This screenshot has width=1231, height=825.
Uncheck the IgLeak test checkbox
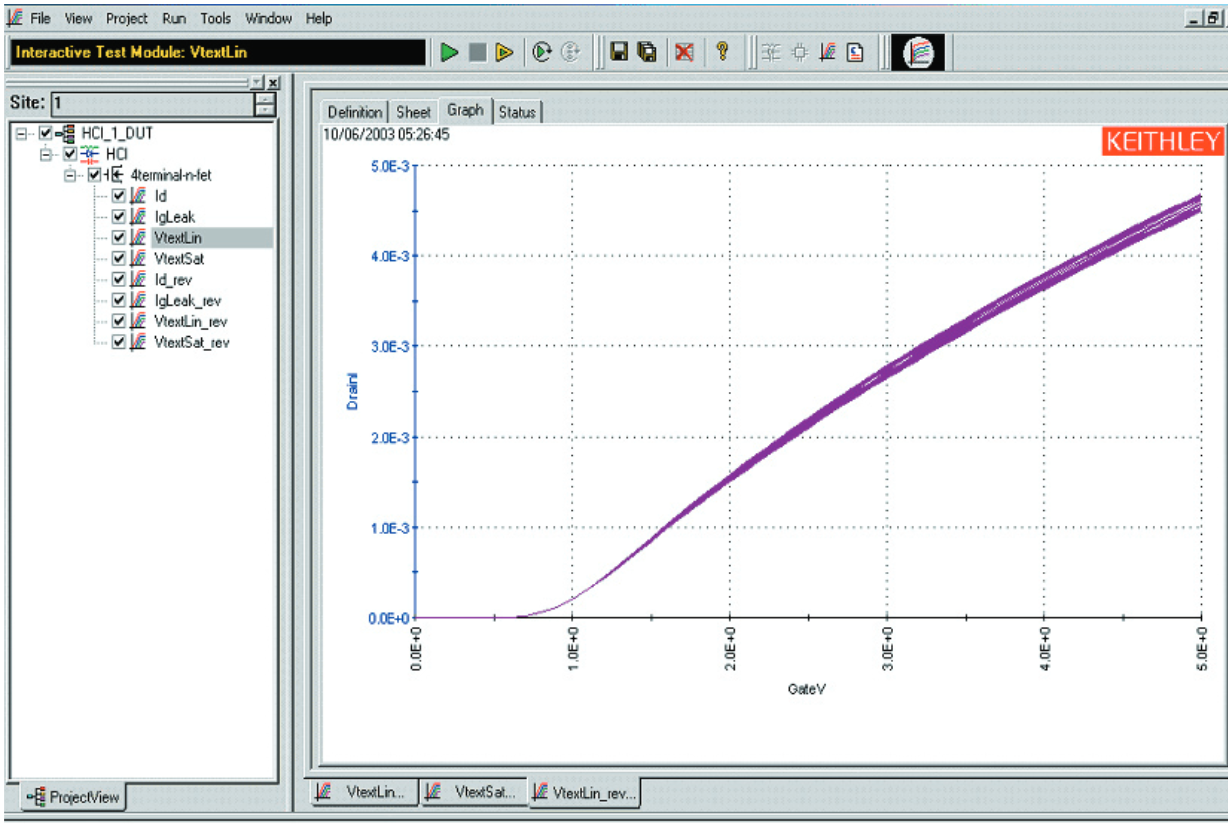point(116,217)
